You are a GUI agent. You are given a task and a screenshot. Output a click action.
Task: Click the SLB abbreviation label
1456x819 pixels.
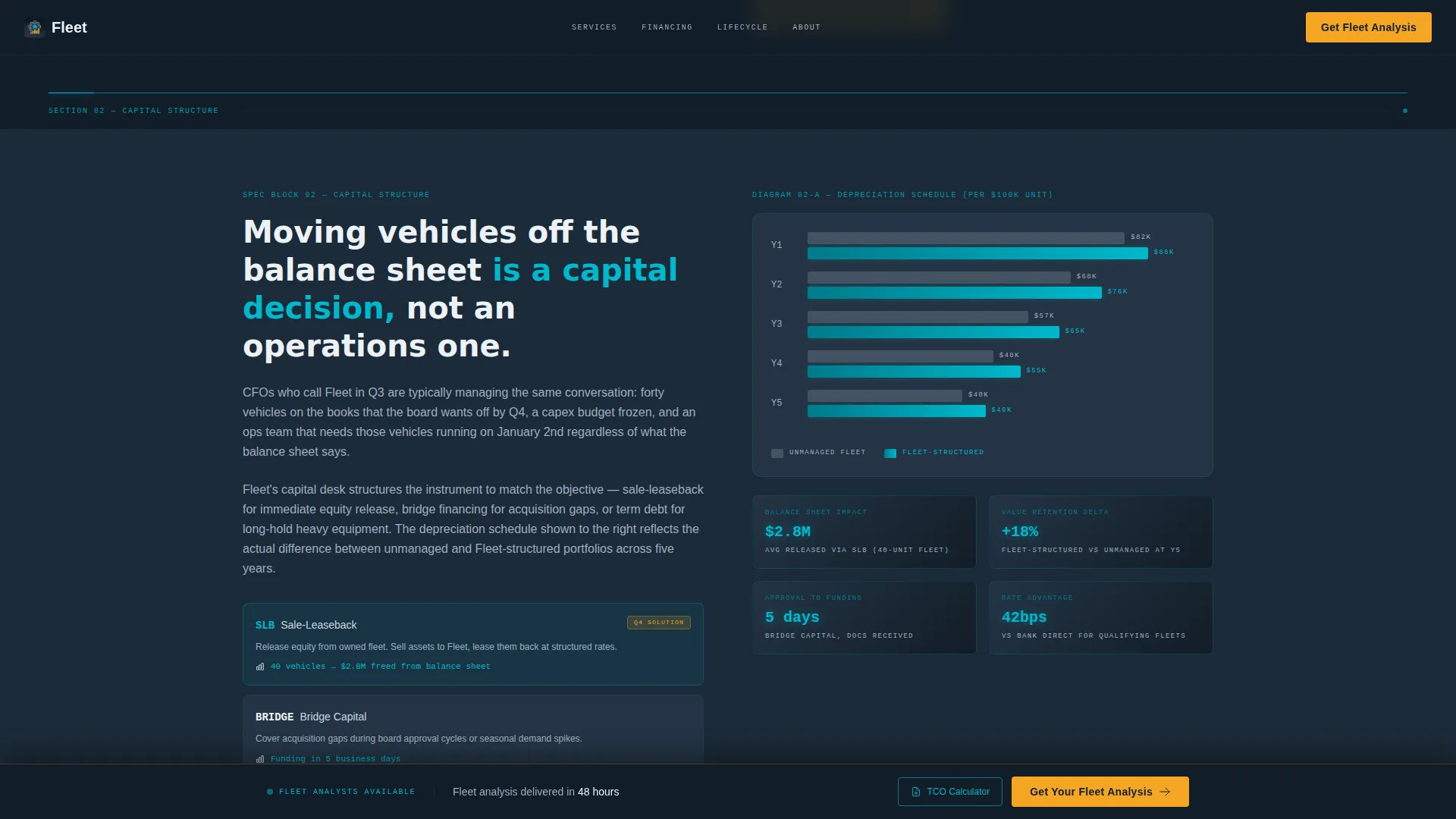click(x=265, y=626)
